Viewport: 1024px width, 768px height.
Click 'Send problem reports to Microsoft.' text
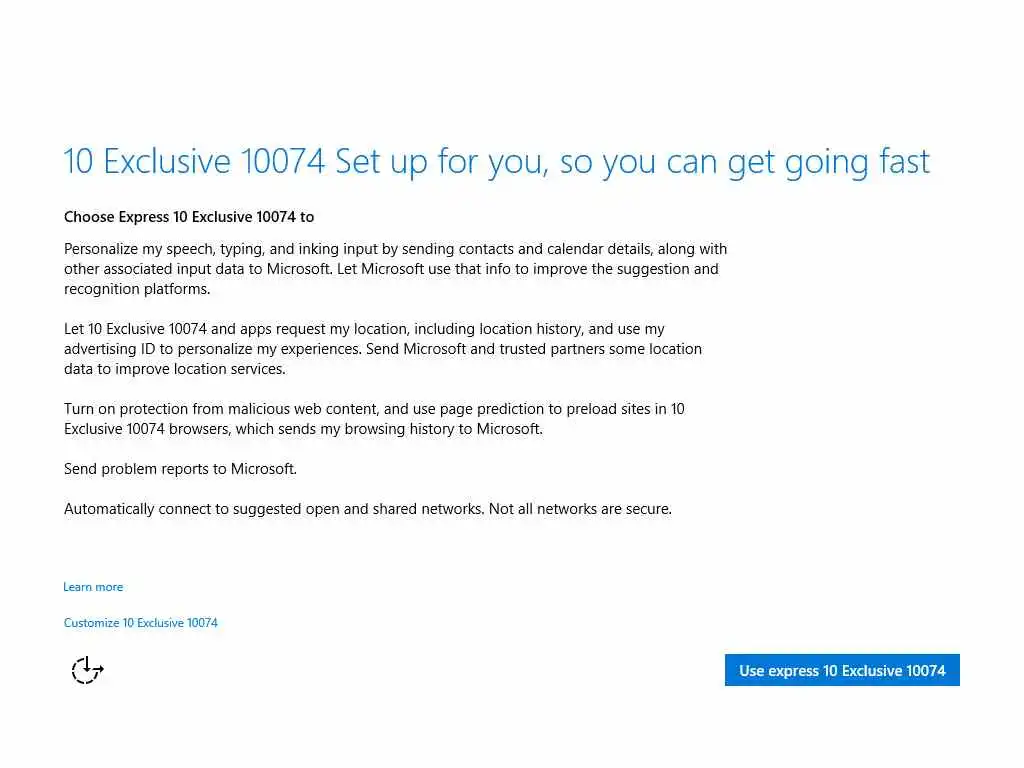(180, 469)
